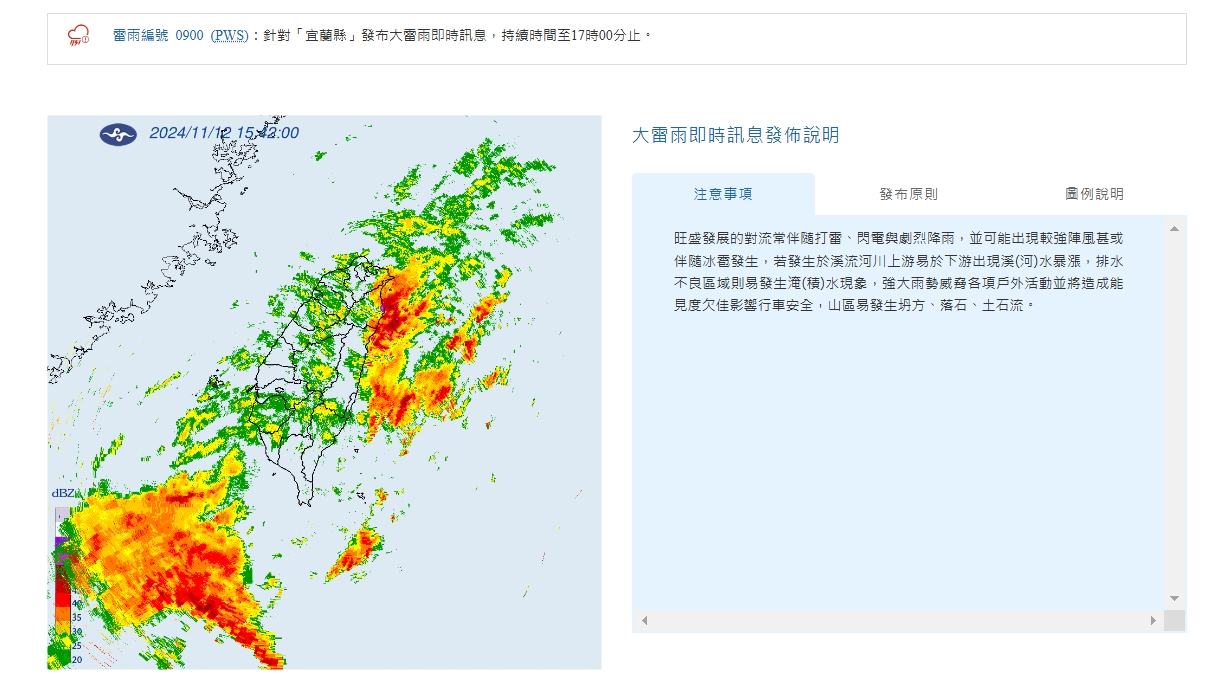Screen dimensions: 1205x674
Task: Open the 圖例說明 tab
Action: [1094, 194]
